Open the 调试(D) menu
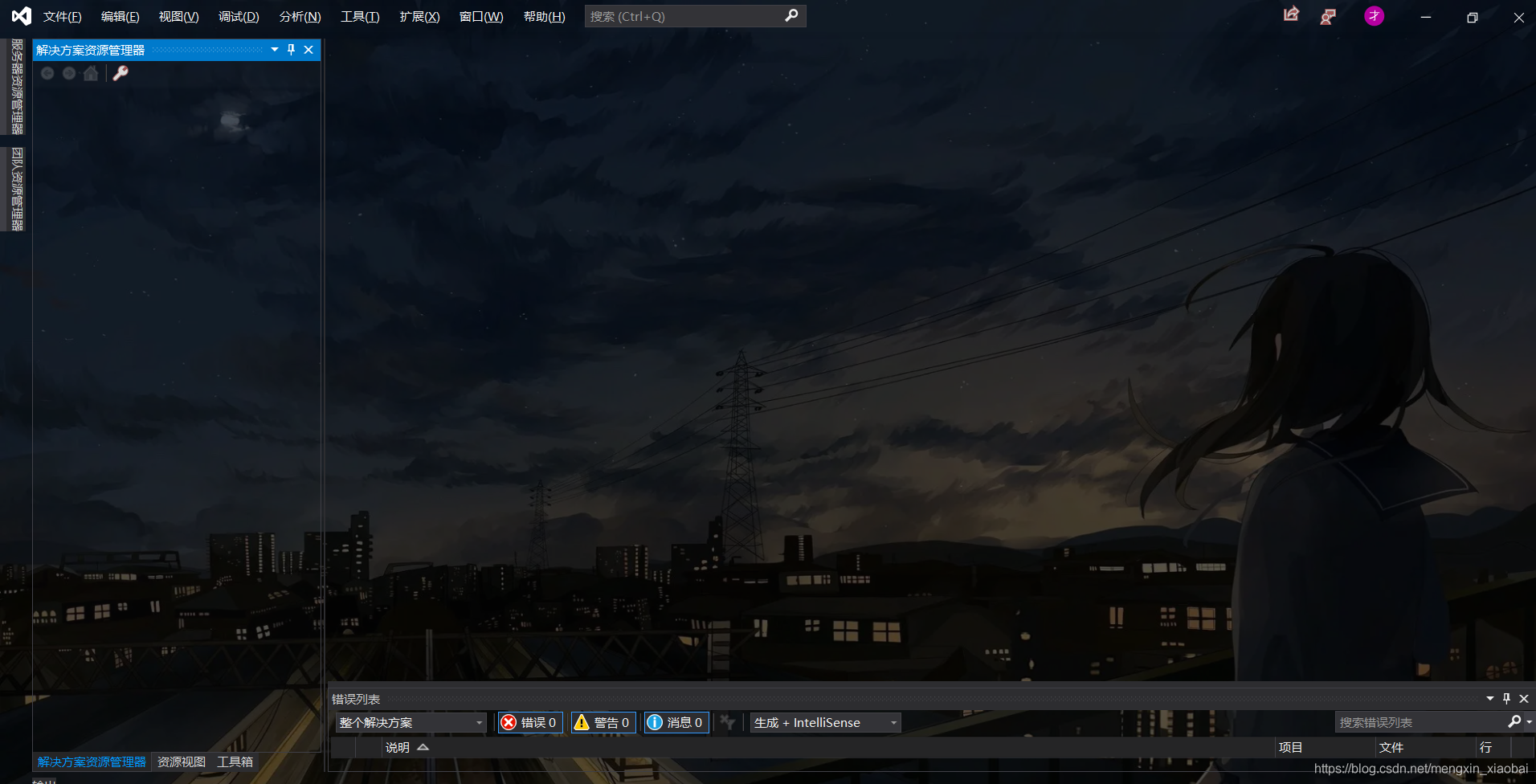 (239, 17)
